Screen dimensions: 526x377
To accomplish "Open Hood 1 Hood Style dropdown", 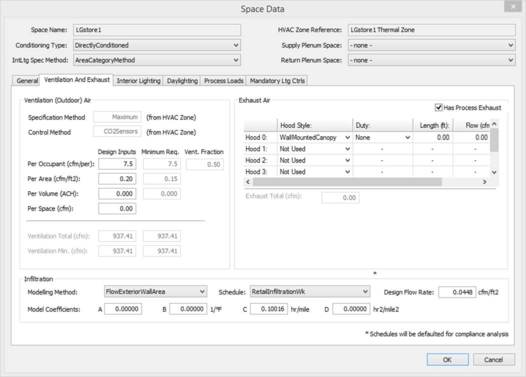I will coord(315,149).
